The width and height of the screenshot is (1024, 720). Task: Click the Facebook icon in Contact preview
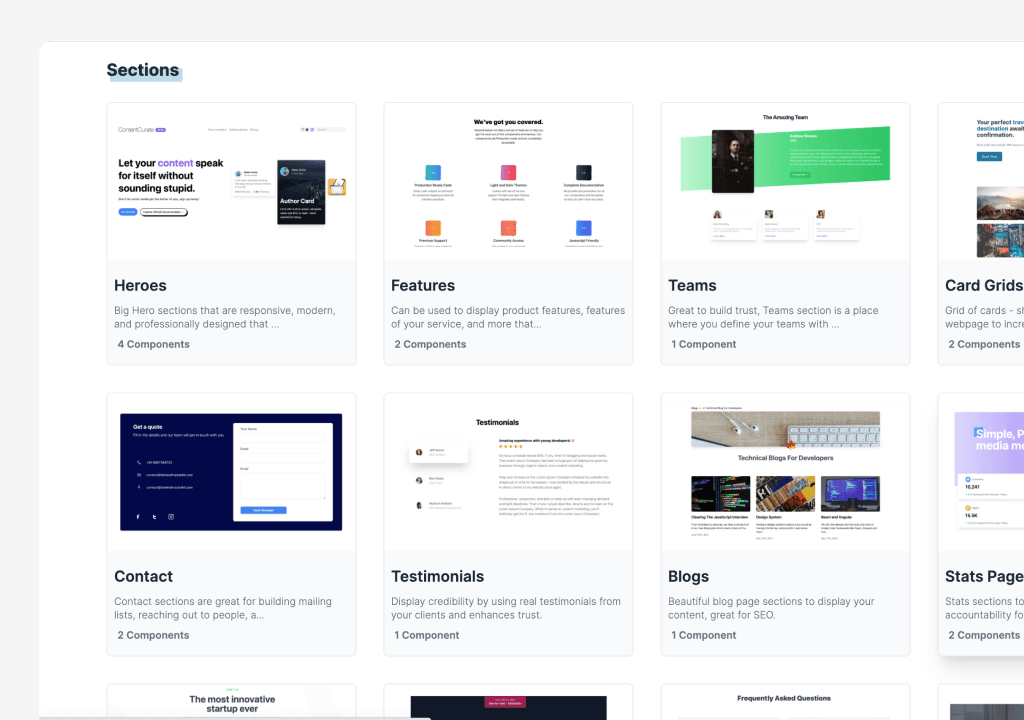tap(138, 517)
